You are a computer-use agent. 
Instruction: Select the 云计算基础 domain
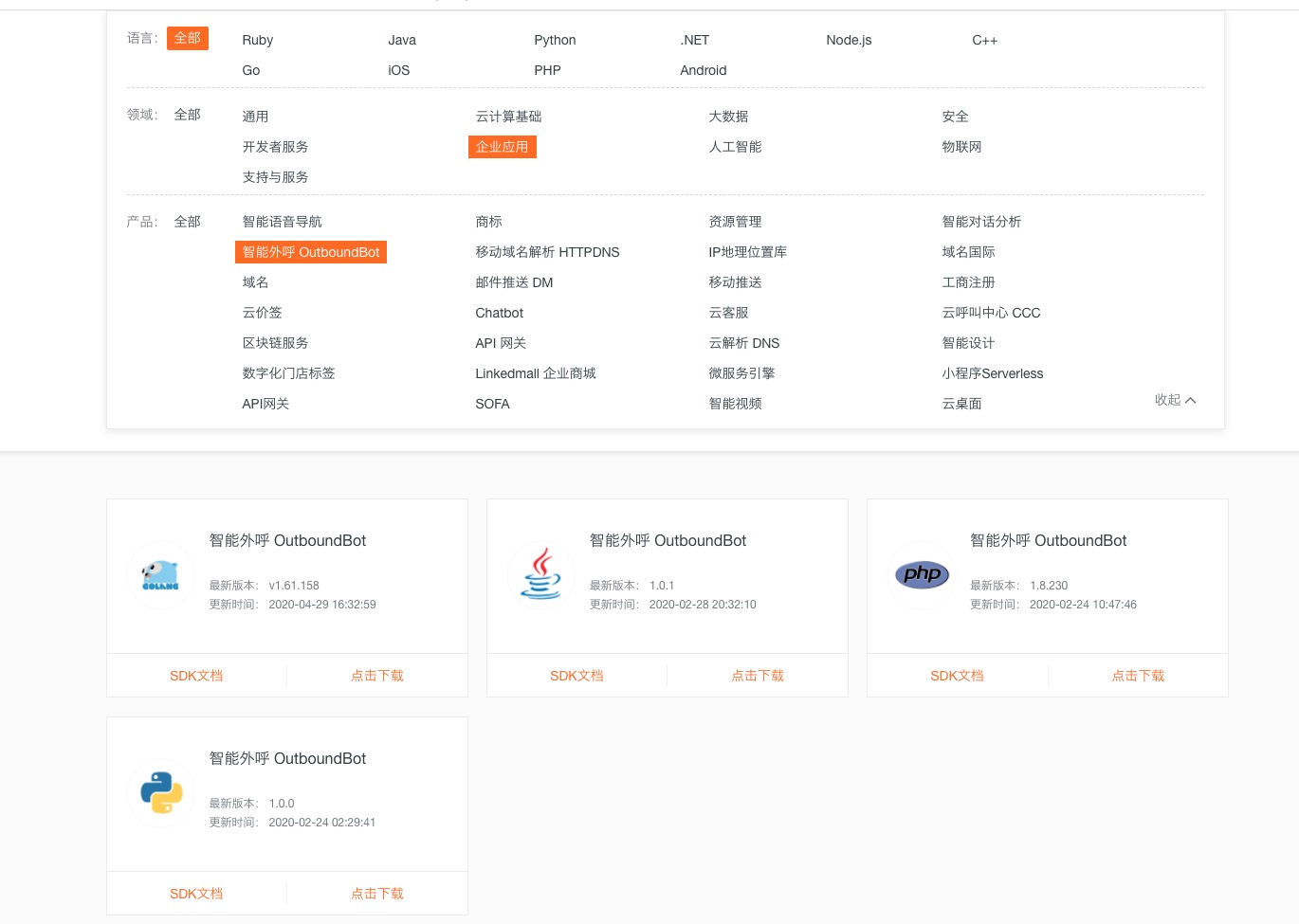[508, 117]
